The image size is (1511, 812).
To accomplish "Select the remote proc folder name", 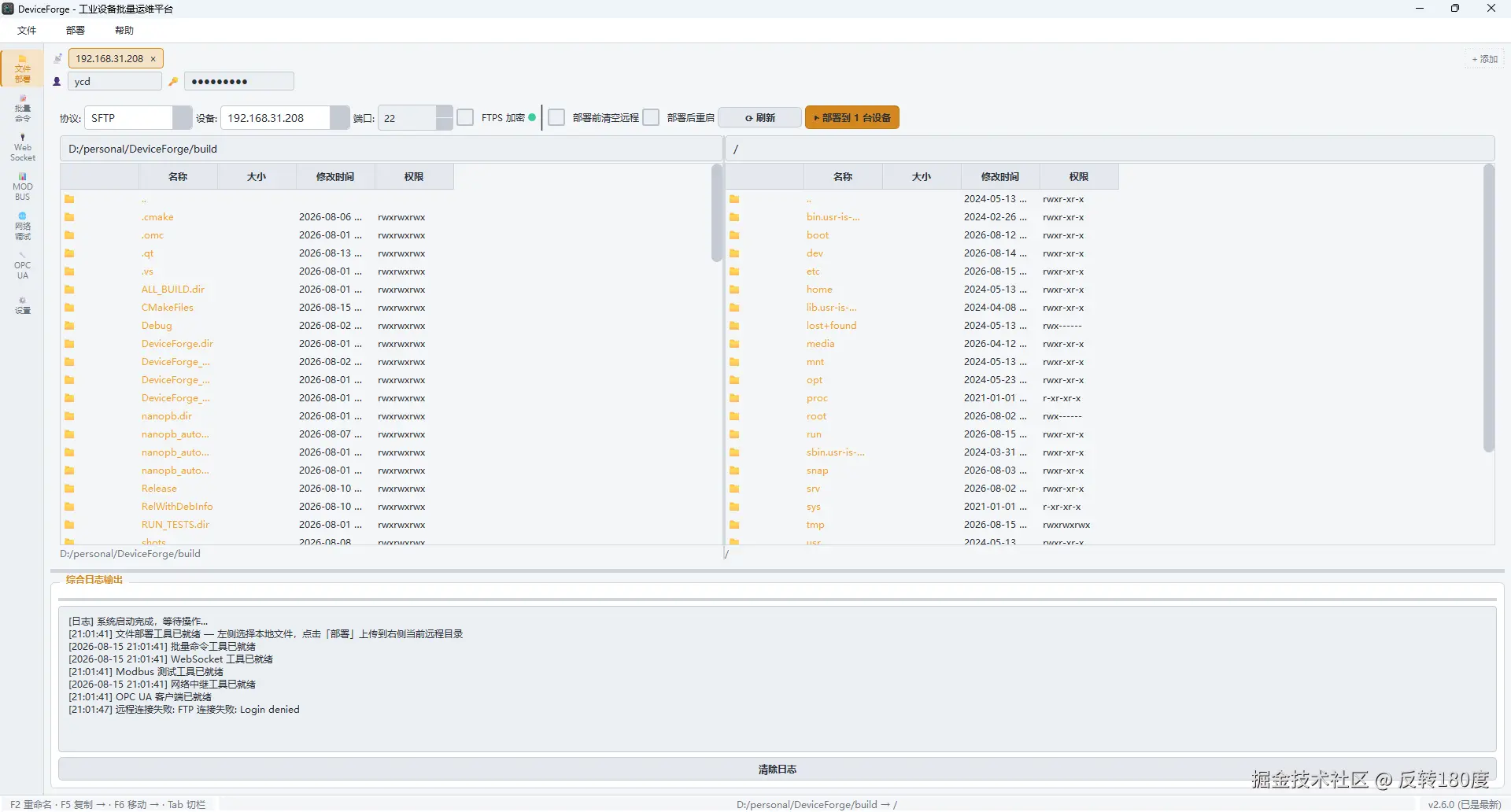I will tap(817, 398).
